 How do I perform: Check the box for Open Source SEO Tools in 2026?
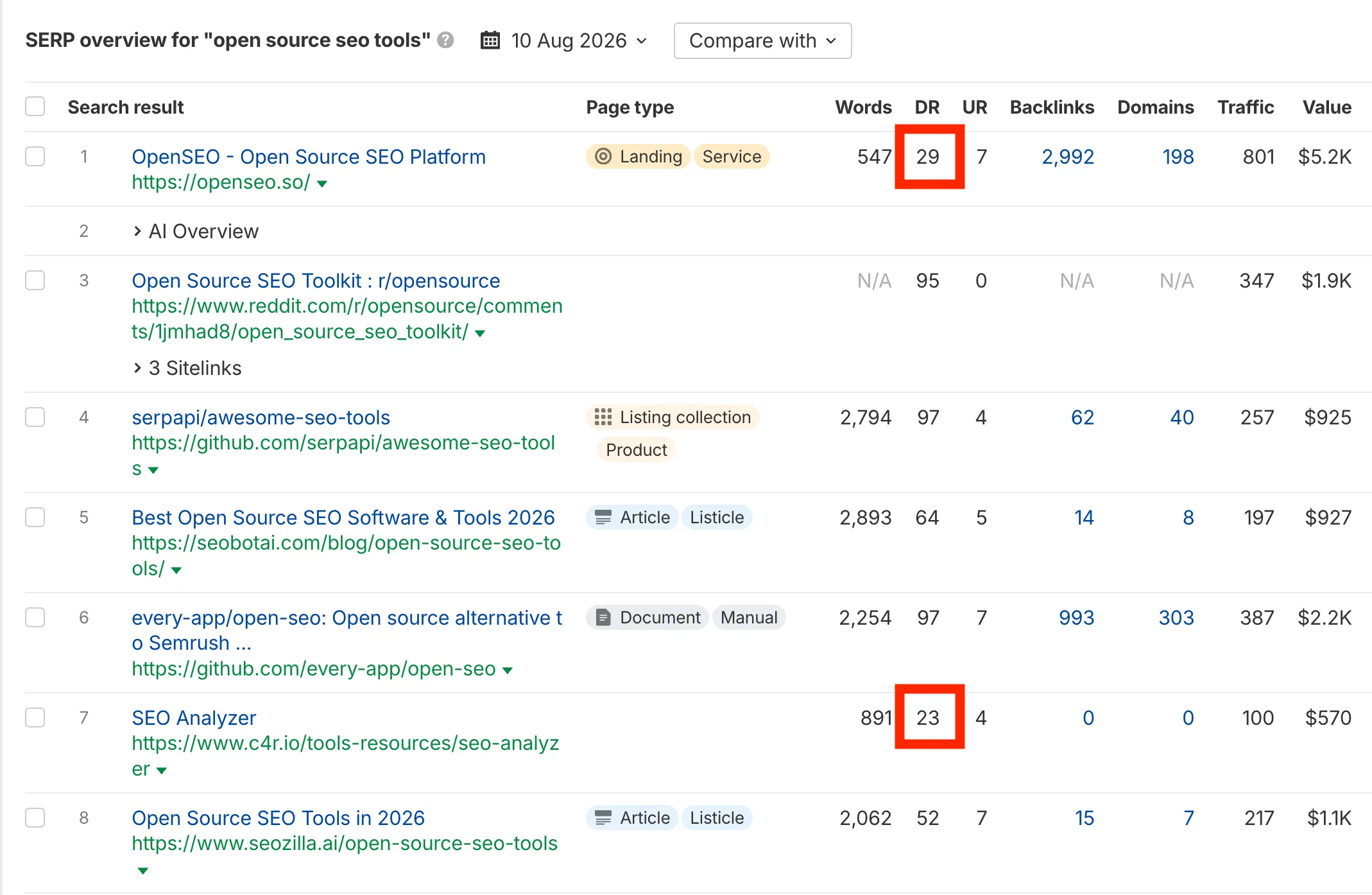35,818
